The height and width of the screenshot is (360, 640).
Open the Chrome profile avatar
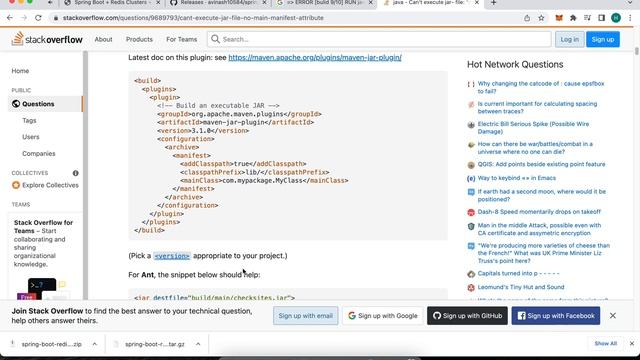[616, 18]
